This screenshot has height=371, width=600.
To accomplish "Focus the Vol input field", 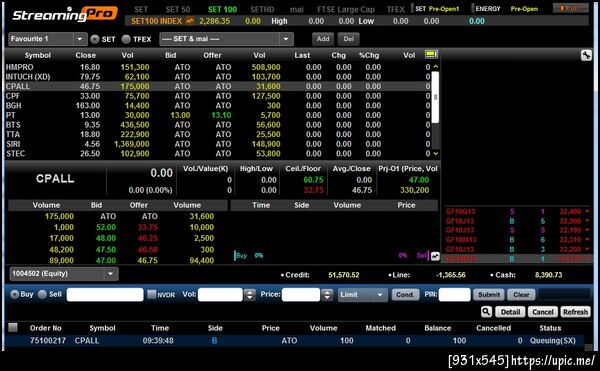I will pos(220,295).
